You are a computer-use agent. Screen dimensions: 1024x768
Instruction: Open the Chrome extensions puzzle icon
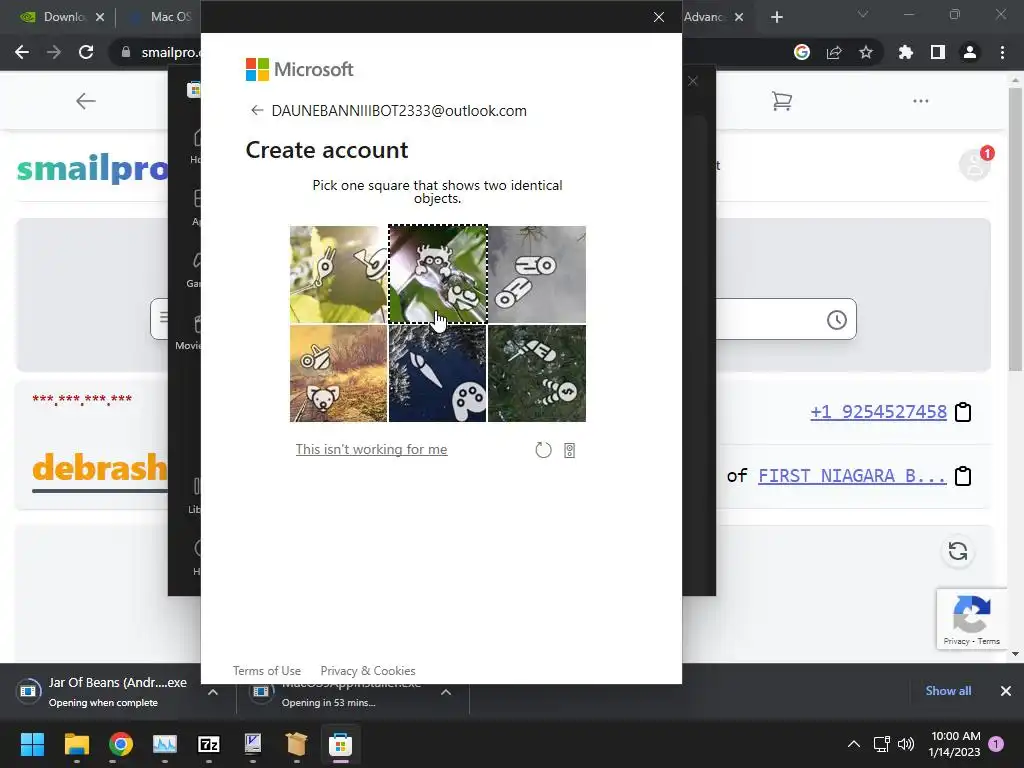pos(905,52)
